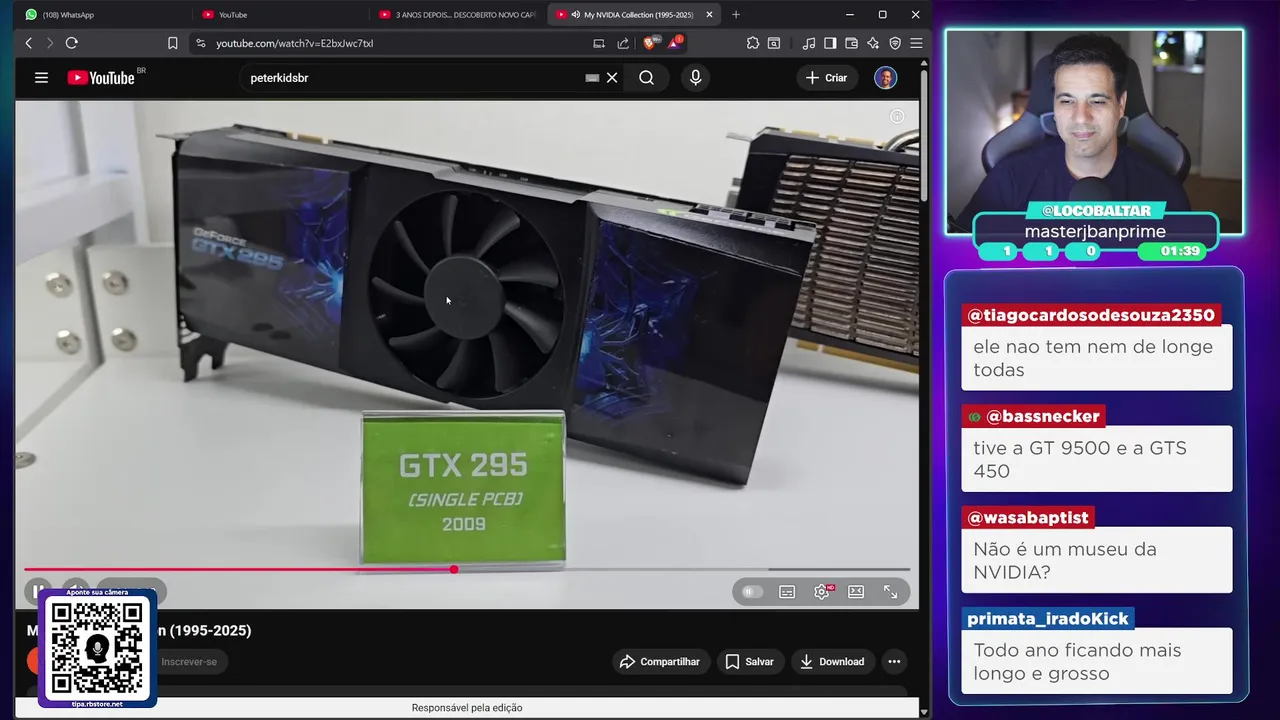Viewport: 1280px width, 720px height.
Task: Click the @wasabaptist chat username
Action: coord(1028,518)
